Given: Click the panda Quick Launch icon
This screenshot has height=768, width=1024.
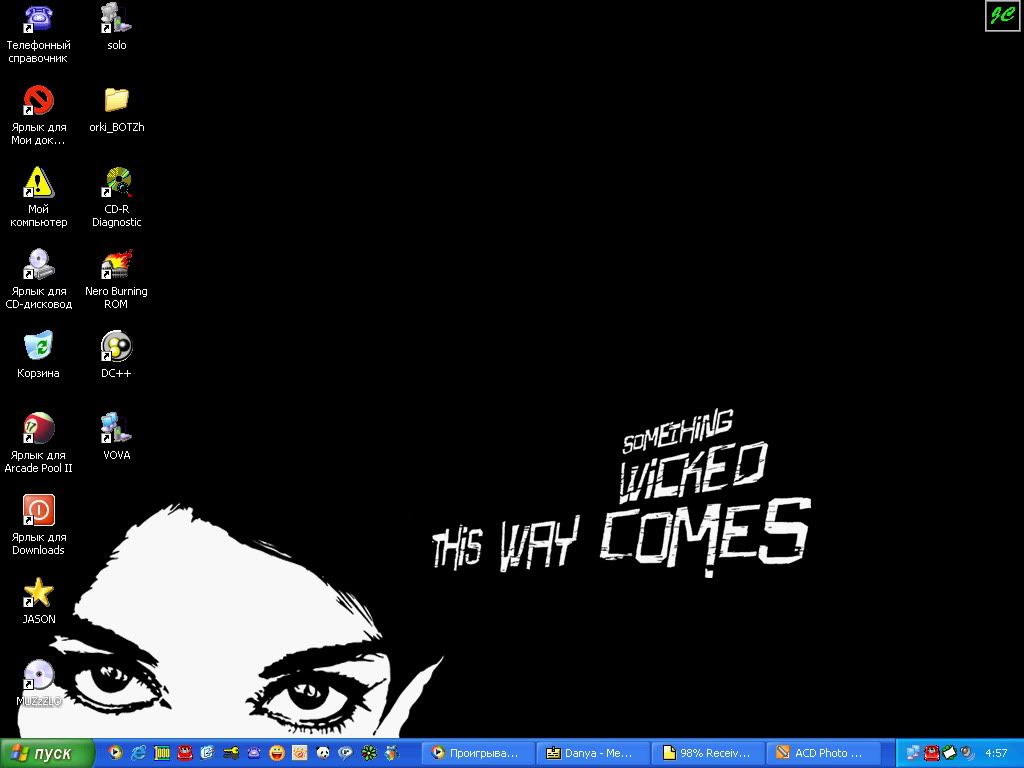Looking at the screenshot, I should 323,753.
